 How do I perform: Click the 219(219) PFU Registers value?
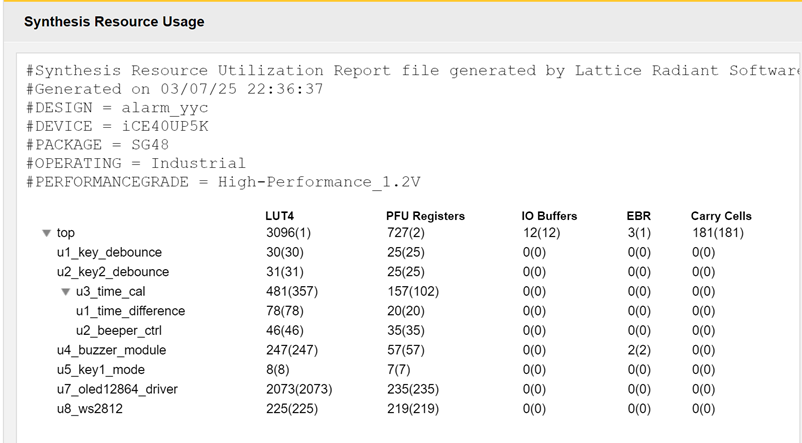pyautogui.click(x=413, y=409)
